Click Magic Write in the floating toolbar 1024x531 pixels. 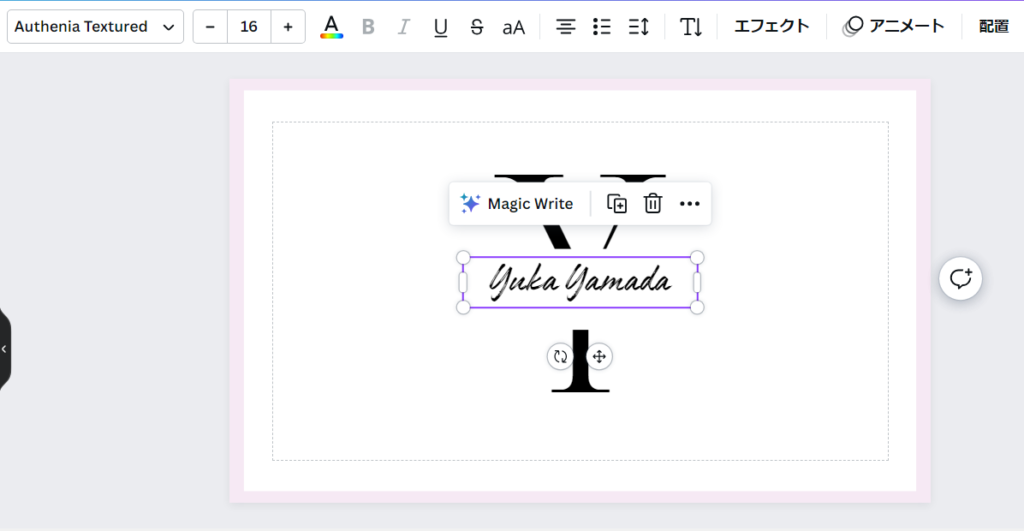pos(517,204)
